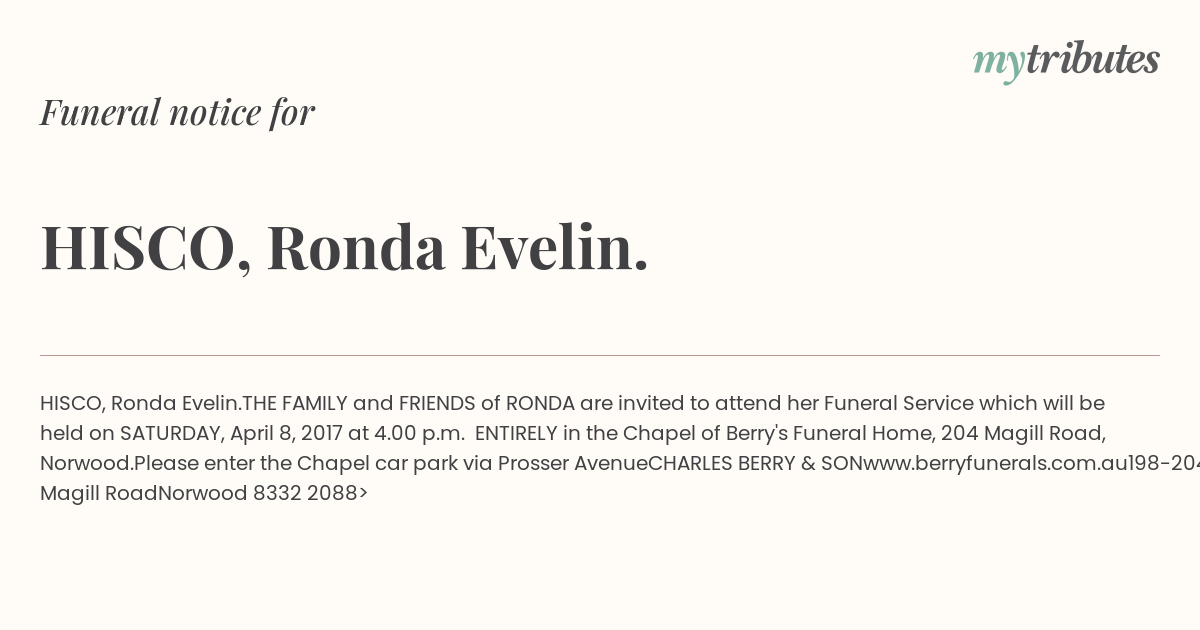Click the dark "tributes" part of logo

(1092, 59)
